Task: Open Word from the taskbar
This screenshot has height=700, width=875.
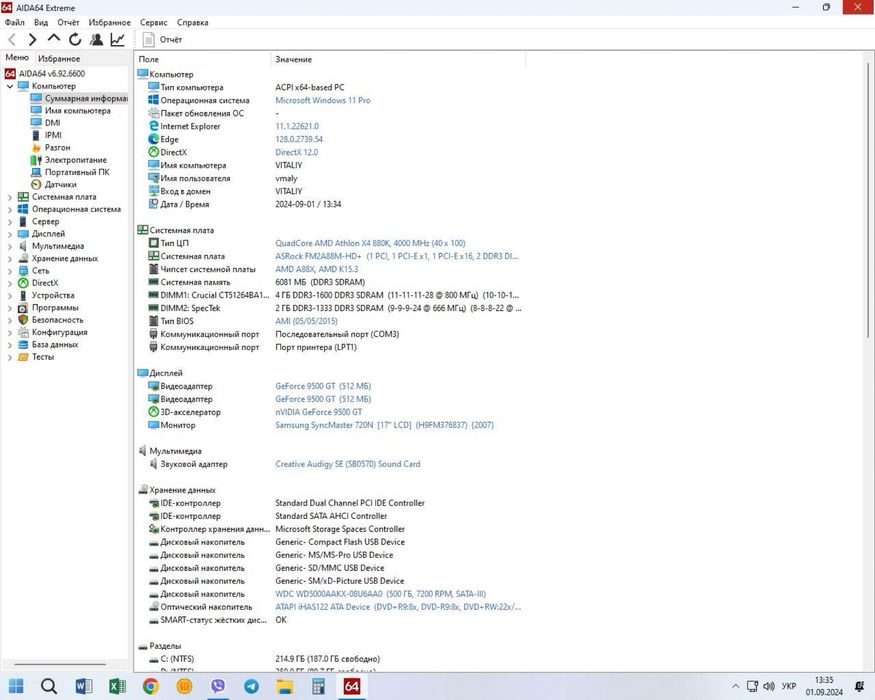Action: 83,686
